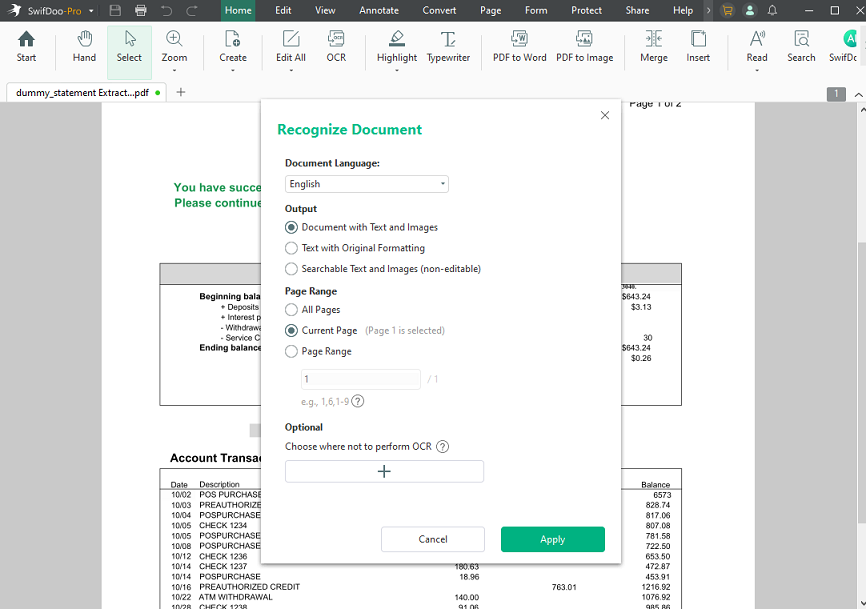The height and width of the screenshot is (609, 866).
Task: Click the Cancel button
Action: coord(433,539)
